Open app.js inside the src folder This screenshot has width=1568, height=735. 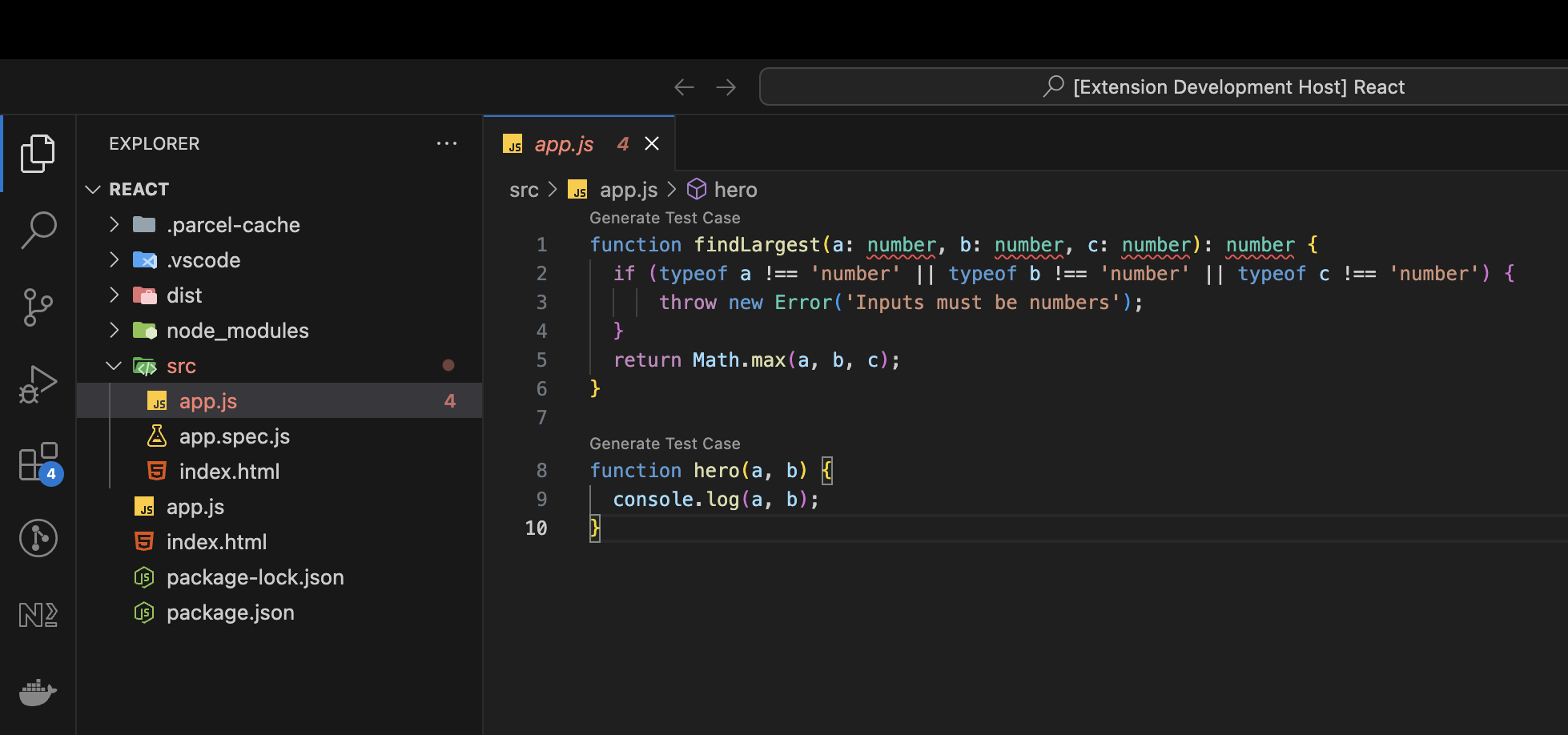pos(279,400)
